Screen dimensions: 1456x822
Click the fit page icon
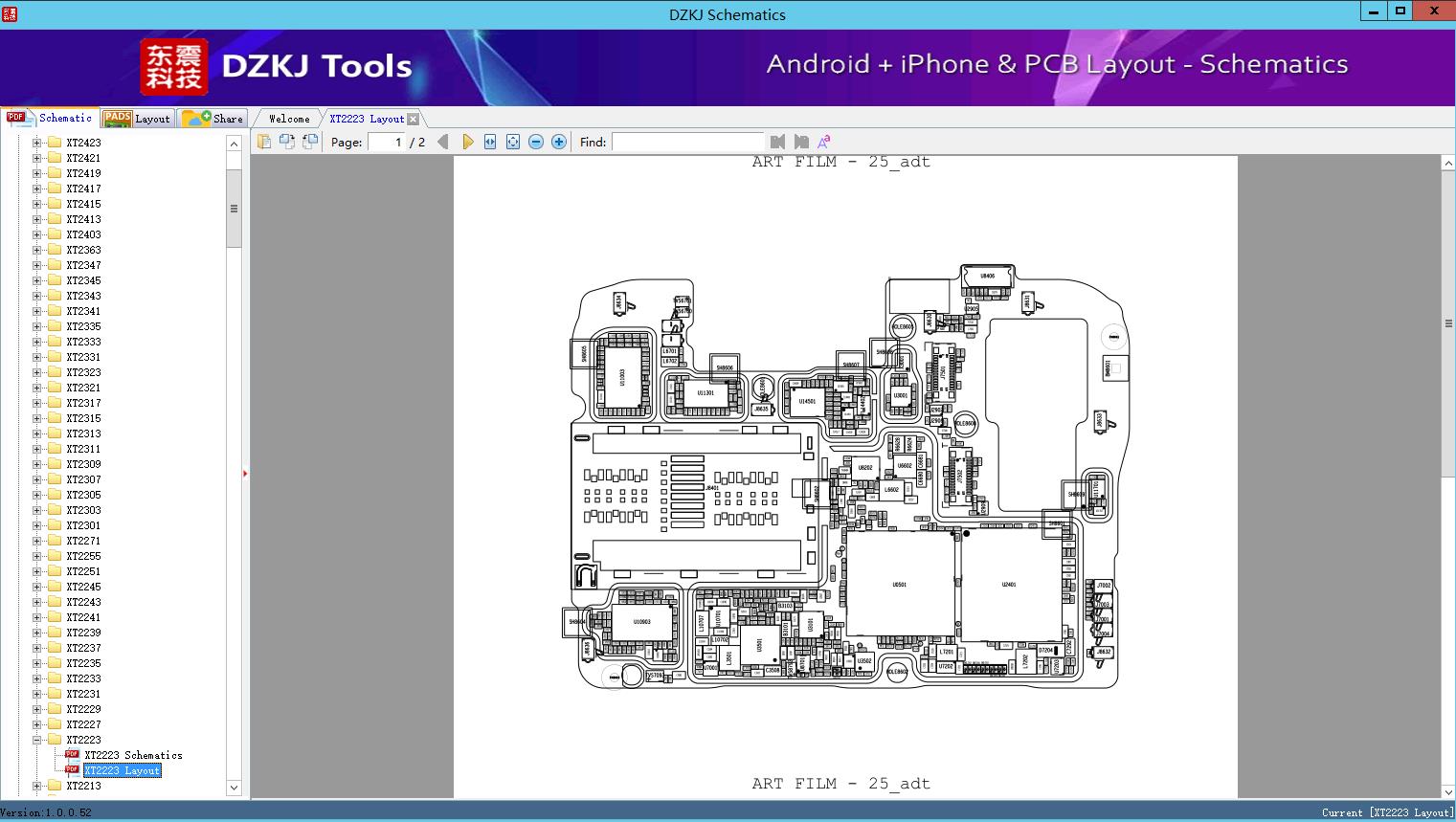(x=513, y=142)
